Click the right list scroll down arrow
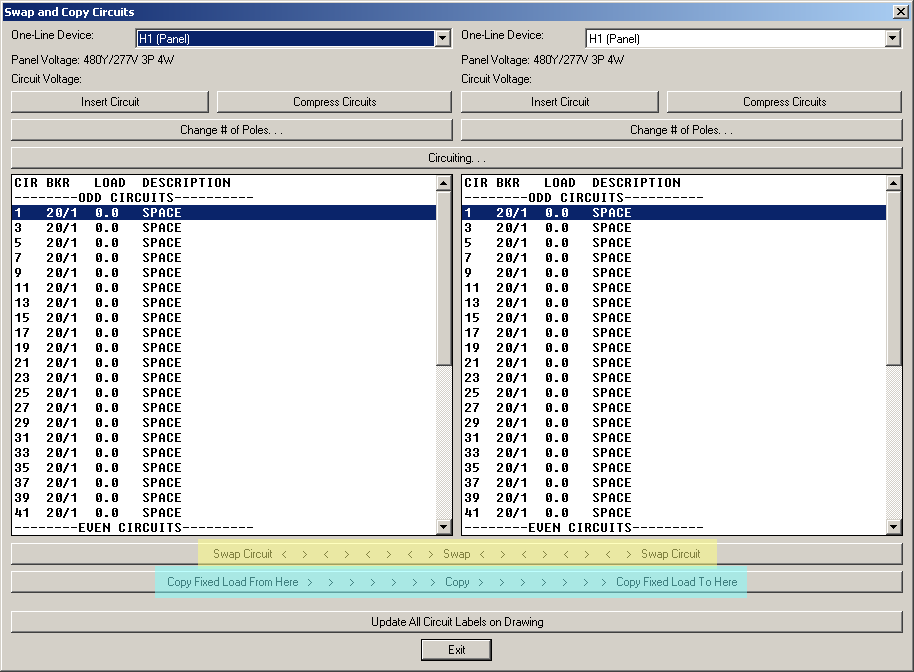Viewport: 914px width, 672px height. [894, 527]
